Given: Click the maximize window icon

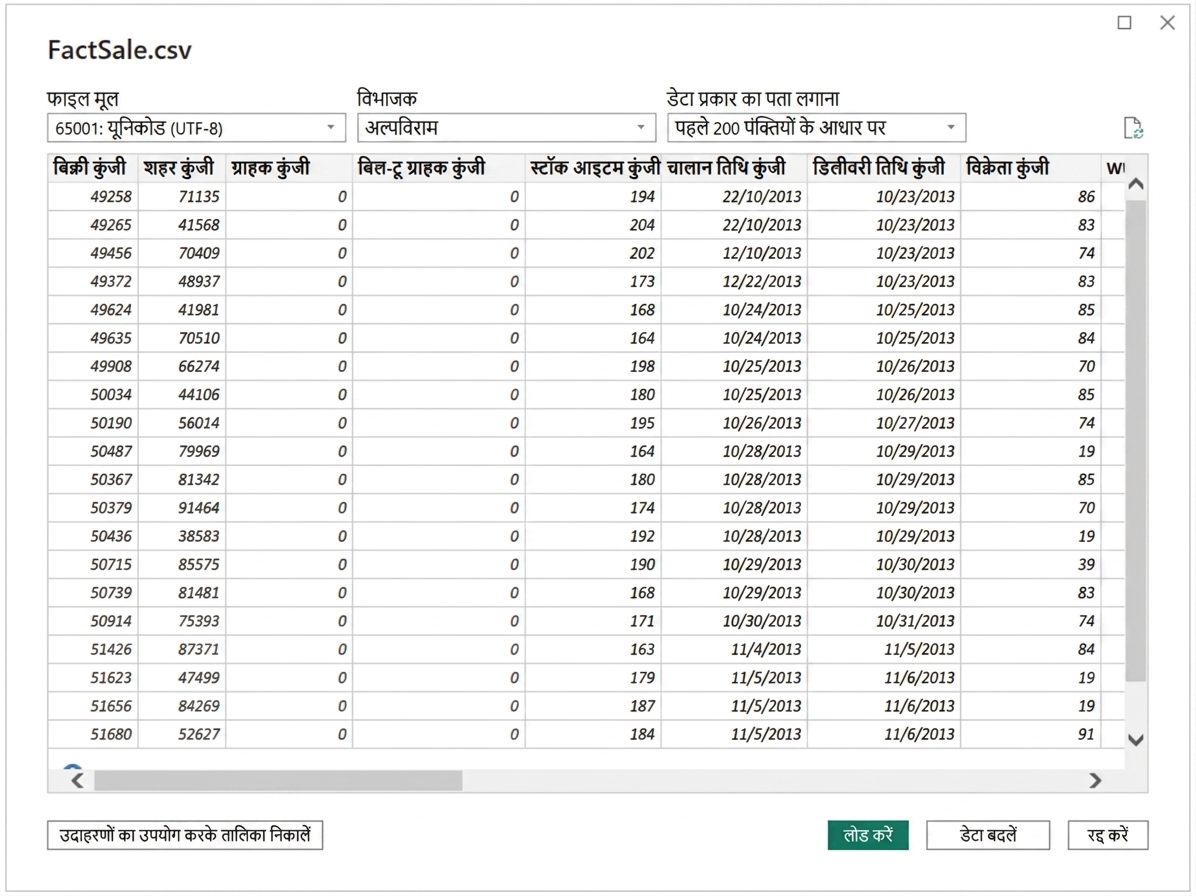Looking at the screenshot, I should [x=1124, y=23].
